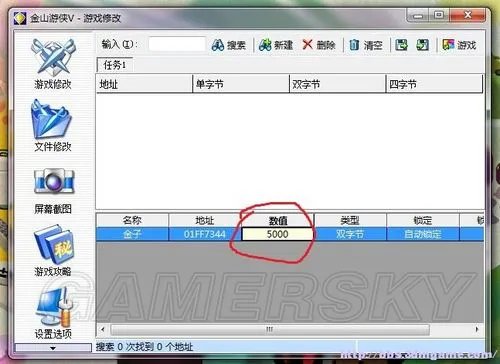Click the 游戏 toolbar button
The width and height of the screenshot is (500, 364).
[459, 45]
